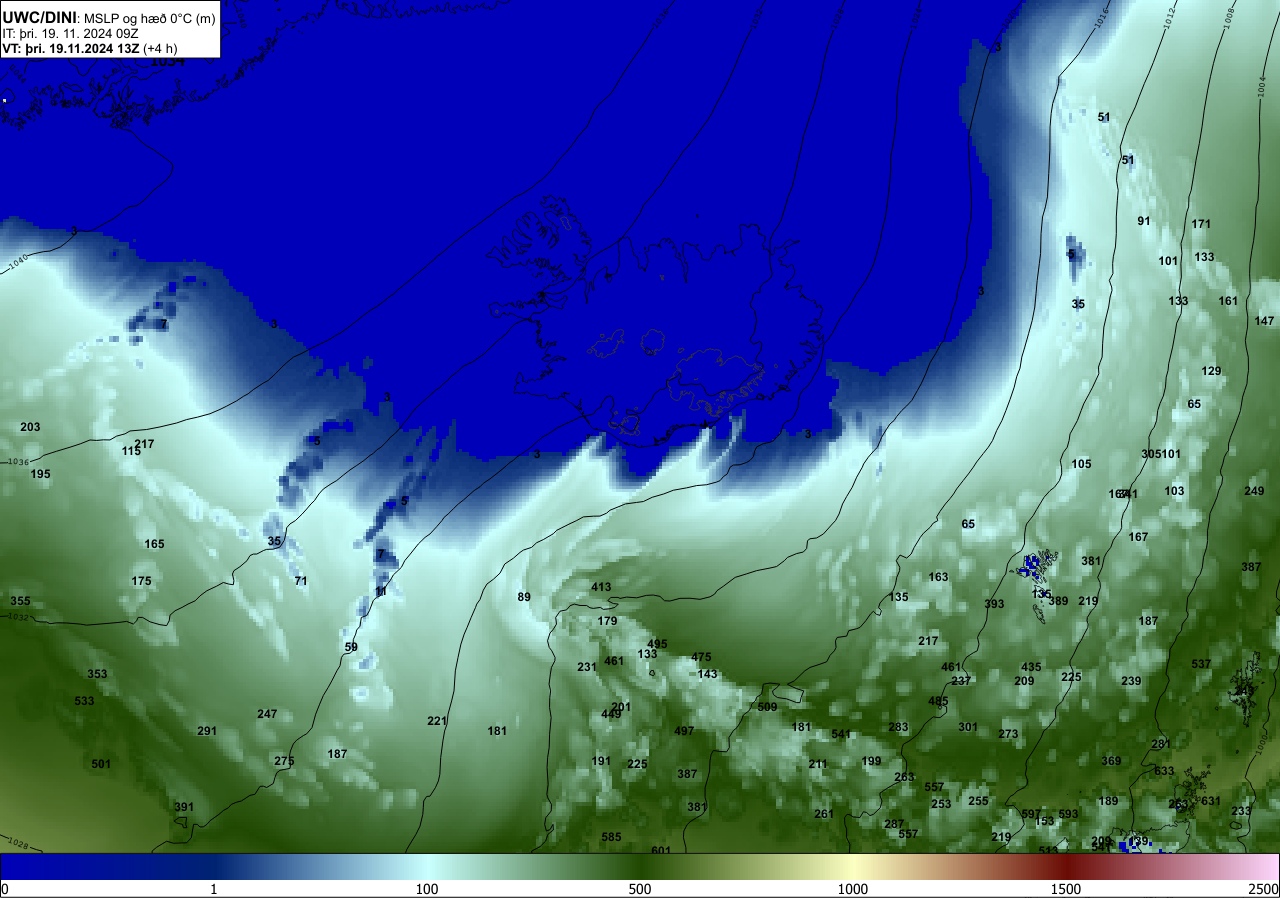Click the map value 533
This screenshot has height=898, width=1280.
(x=84, y=701)
